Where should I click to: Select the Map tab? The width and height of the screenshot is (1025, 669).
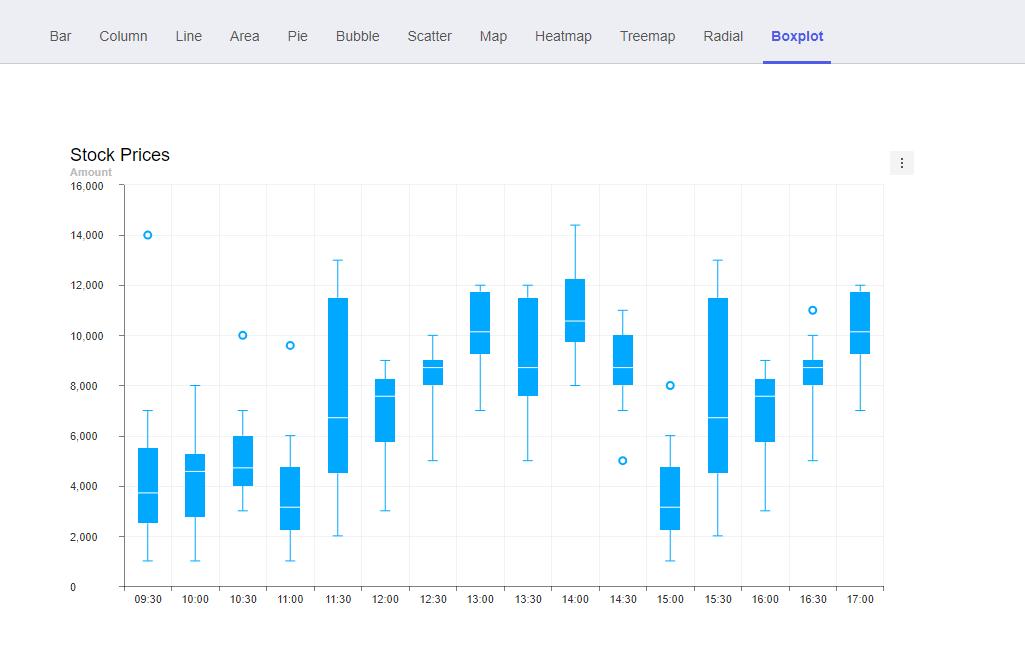(493, 36)
